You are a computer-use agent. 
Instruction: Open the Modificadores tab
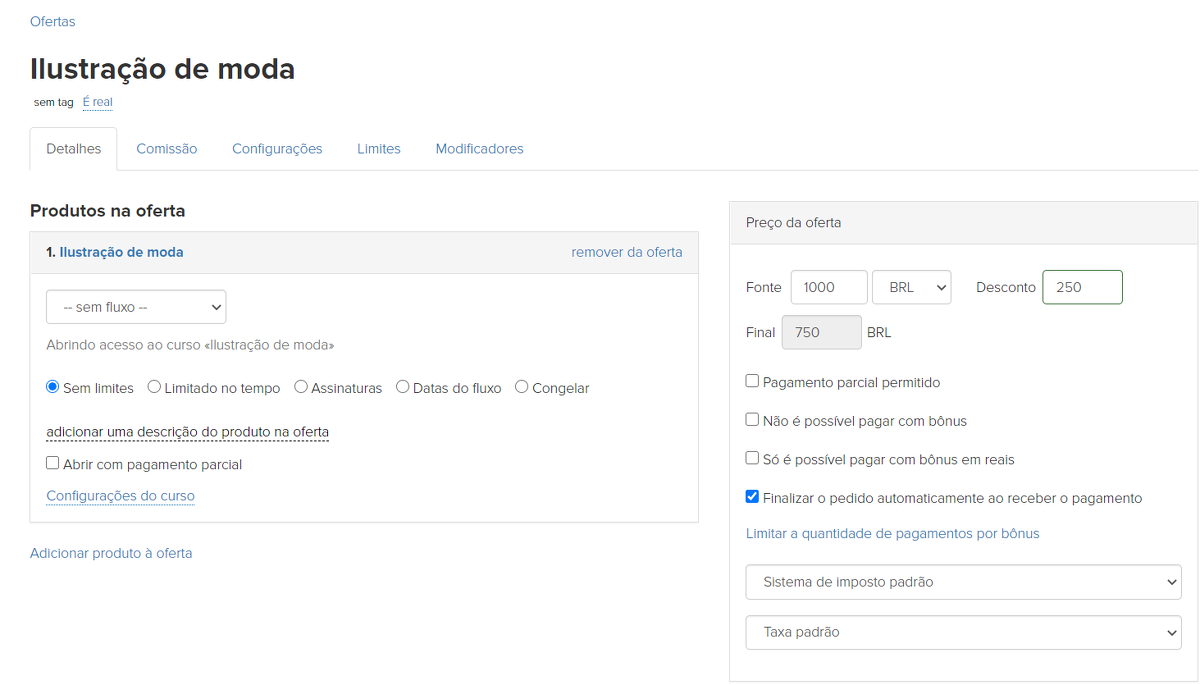click(x=479, y=149)
